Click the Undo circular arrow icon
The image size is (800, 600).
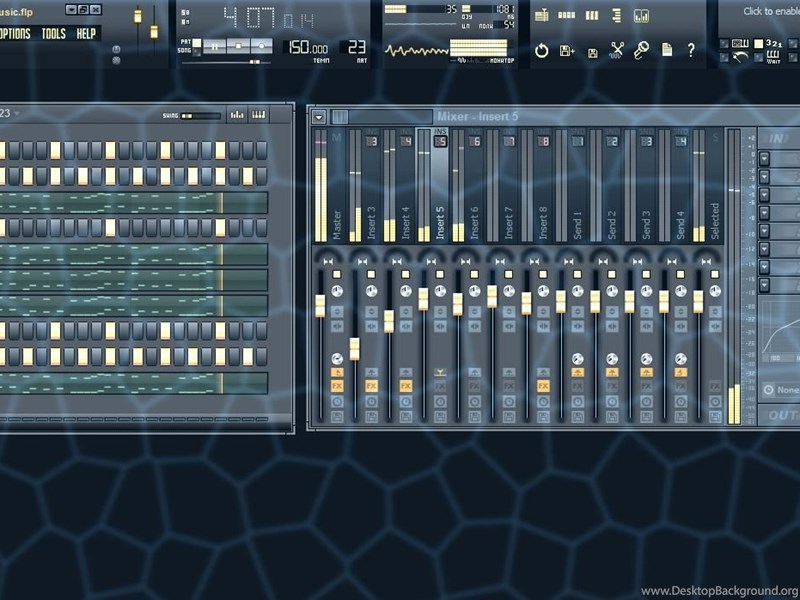[x=541, y=51]
